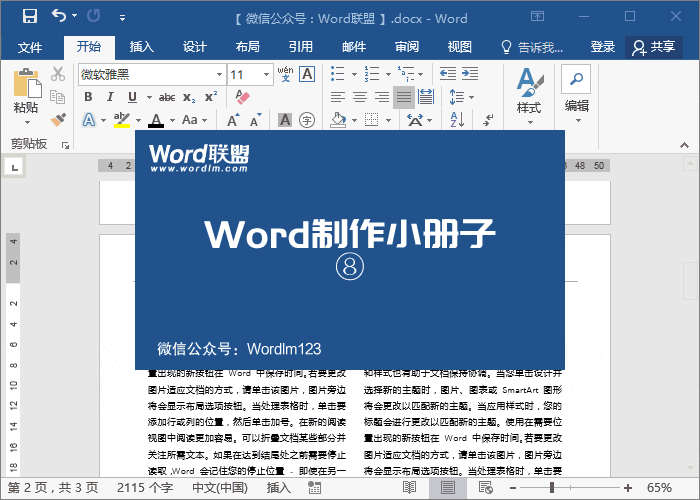Open line spacing options
The width and height of the screenshot is (700, 500).
pos(461,97)
